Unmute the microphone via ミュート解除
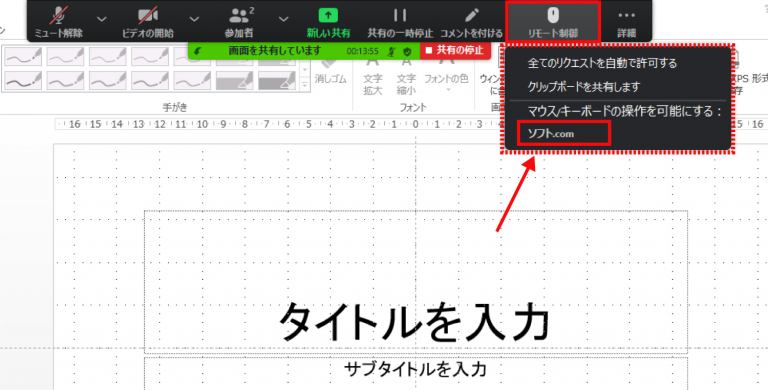Image resolution: width=768 pixels, height=390 pixels. coord(59,22)
